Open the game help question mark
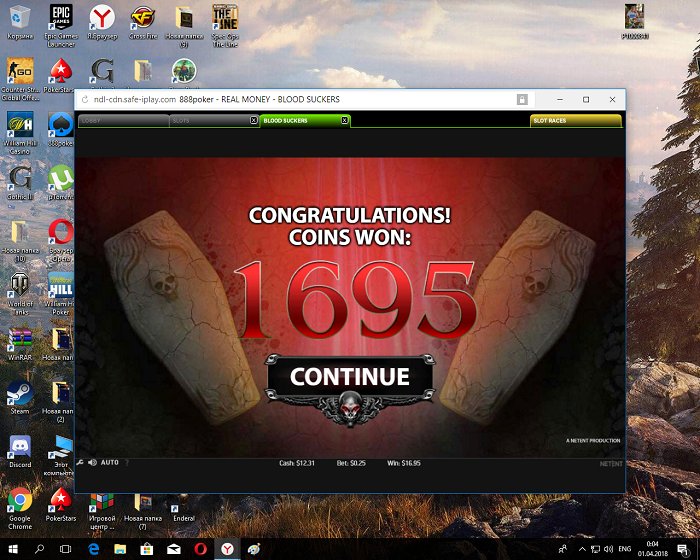The height and width of the screenshot is (560, 700). click(127, 463)
